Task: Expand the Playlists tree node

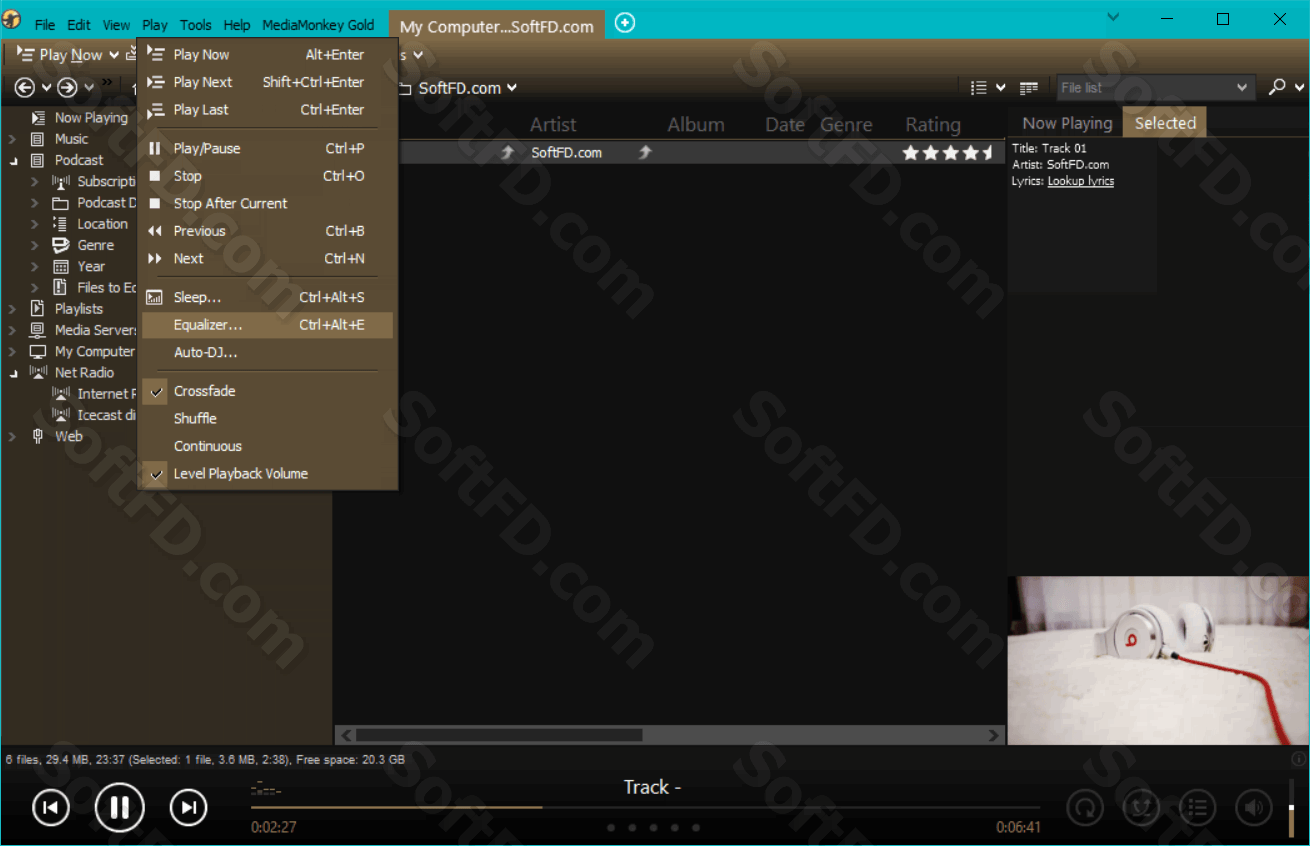Action: [x=13, y=309]
